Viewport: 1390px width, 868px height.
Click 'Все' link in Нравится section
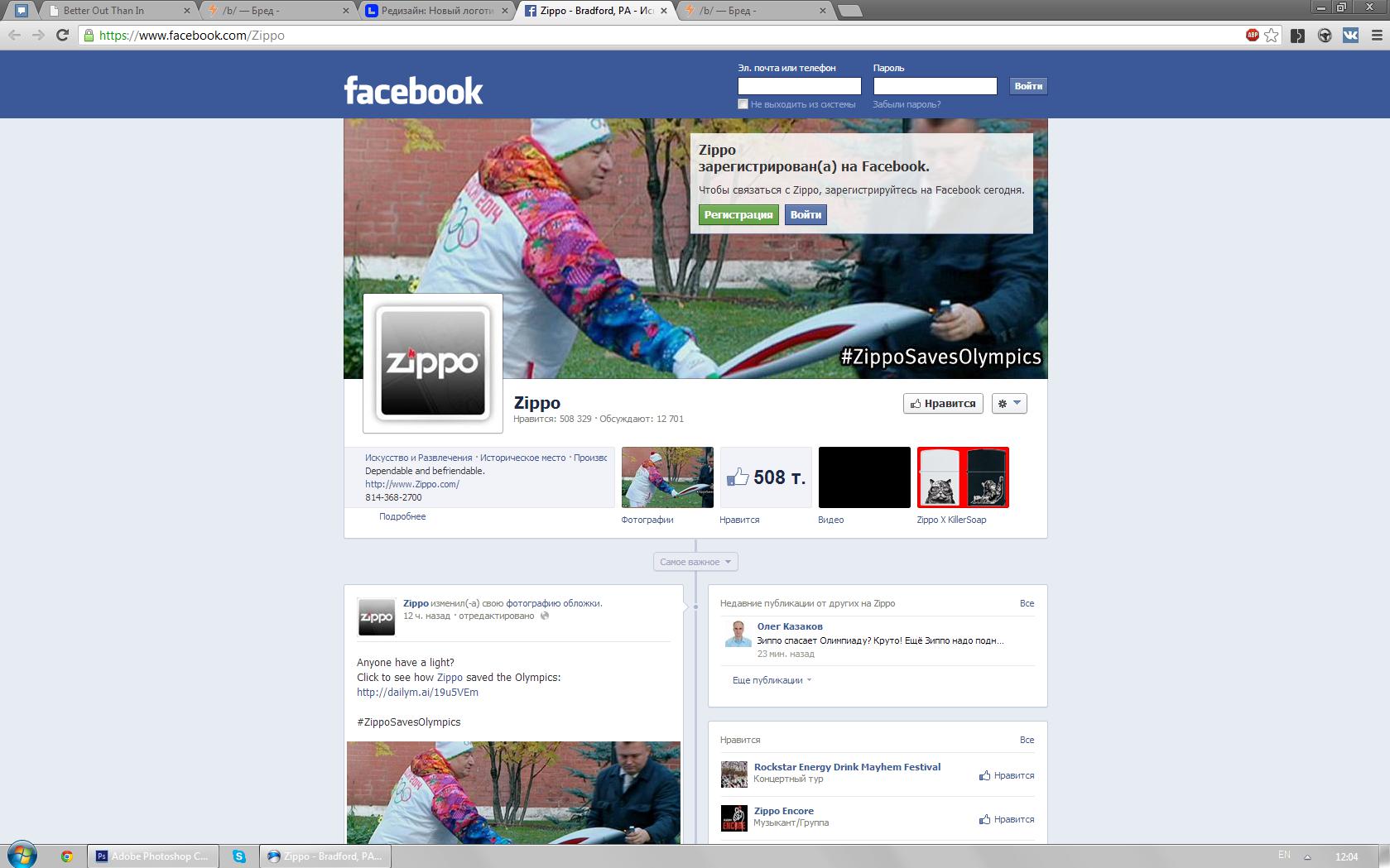click(1027, 740)
